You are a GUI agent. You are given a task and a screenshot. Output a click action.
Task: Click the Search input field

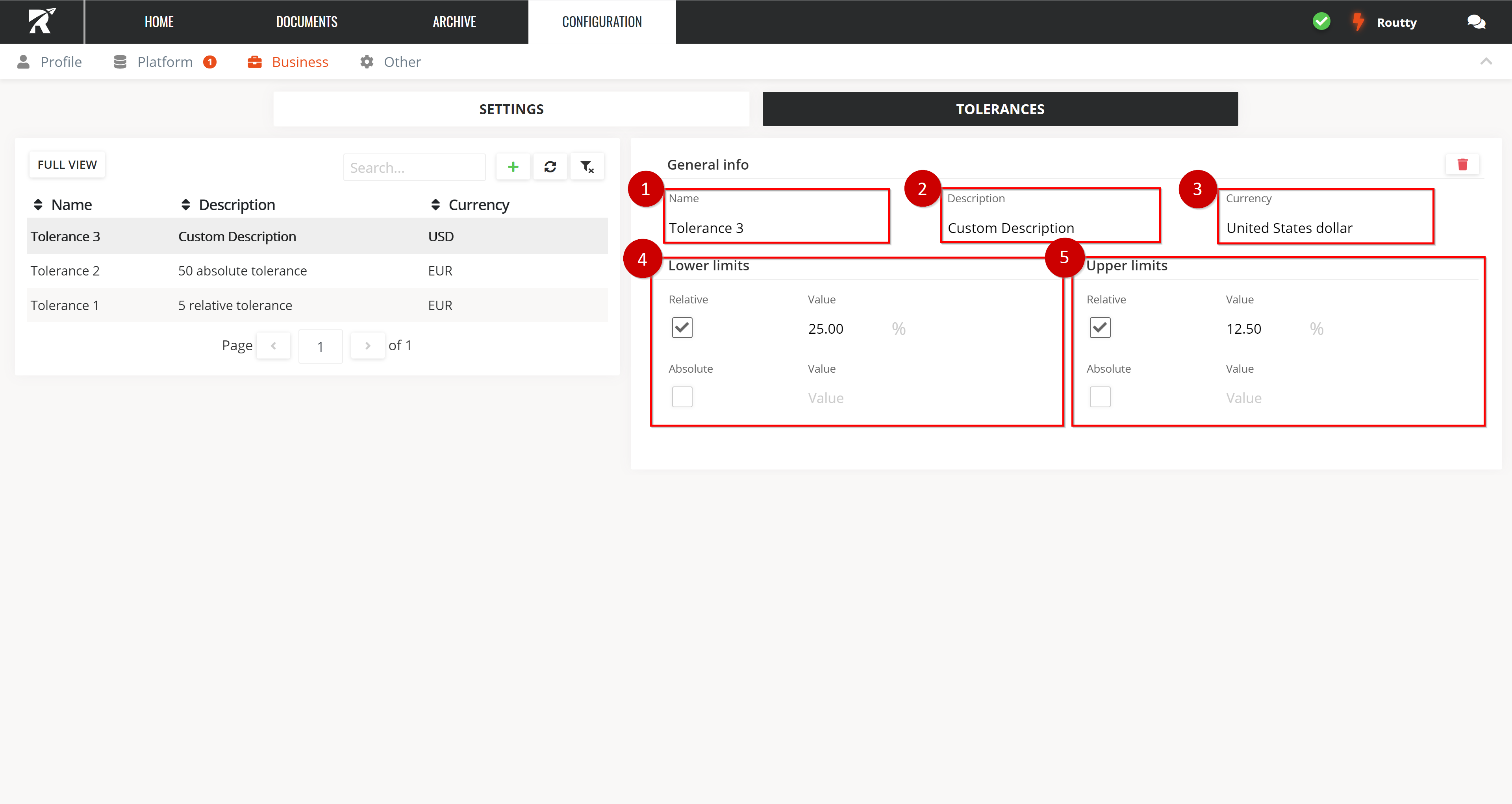point(414,168)
